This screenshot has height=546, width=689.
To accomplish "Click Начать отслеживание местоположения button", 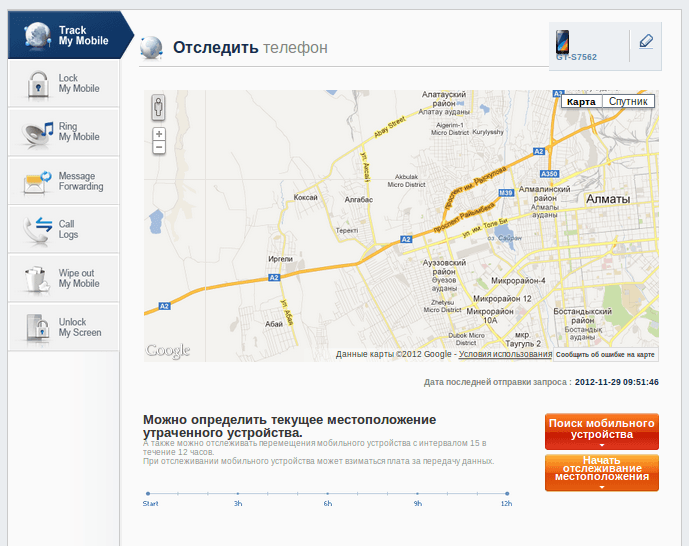I will pos(602,472).
